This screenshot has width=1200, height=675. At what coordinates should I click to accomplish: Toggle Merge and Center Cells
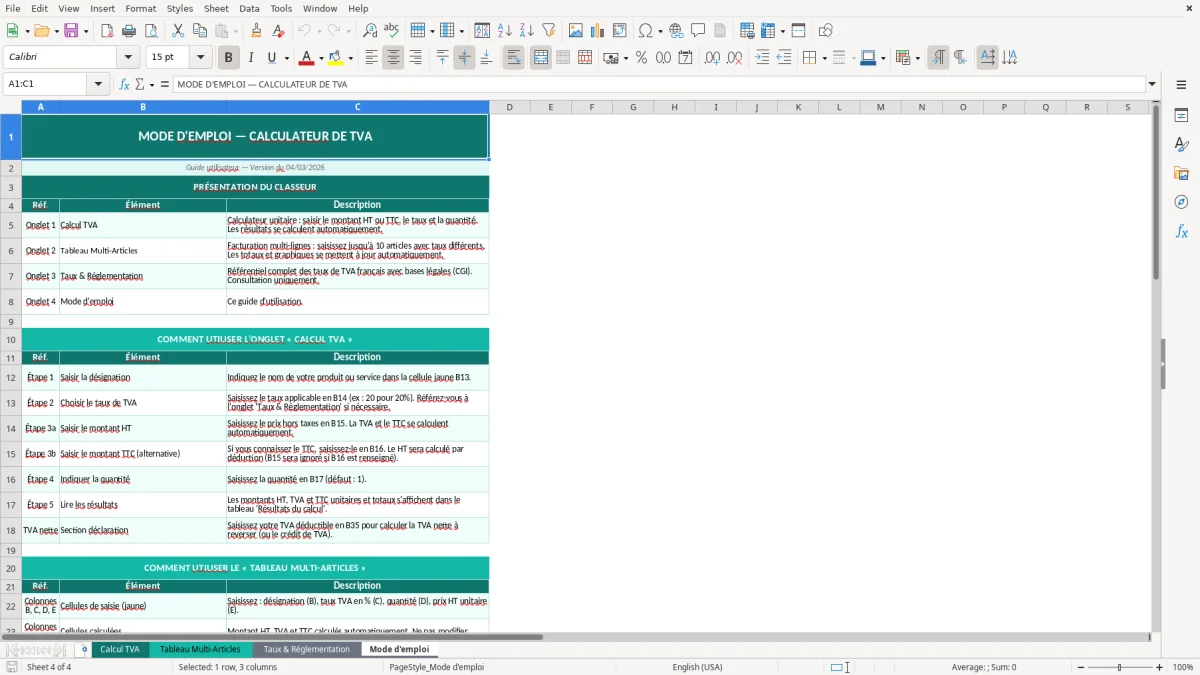click(x=540, y=58)
